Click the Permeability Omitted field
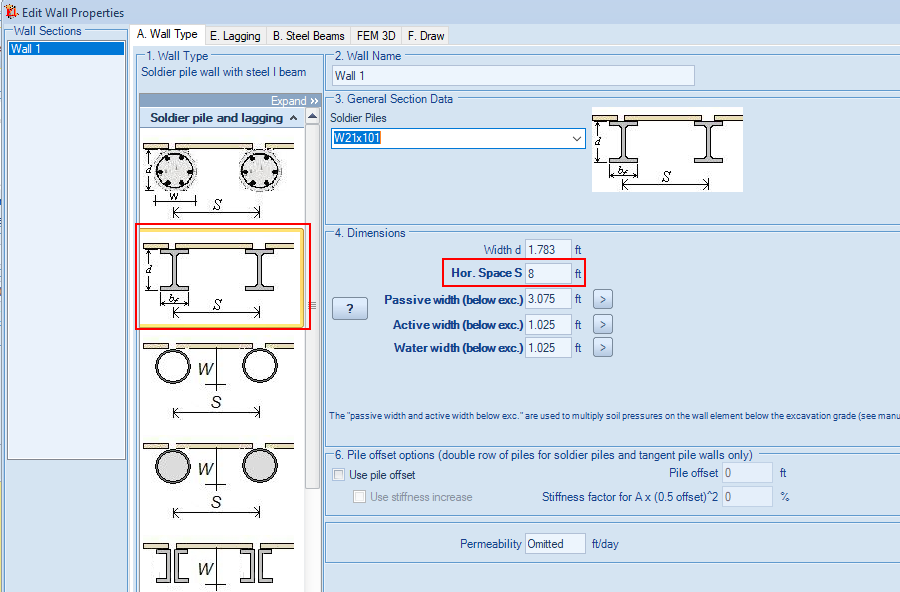The height and width of the screenshot is (592, 900). [x=555, y=544]
